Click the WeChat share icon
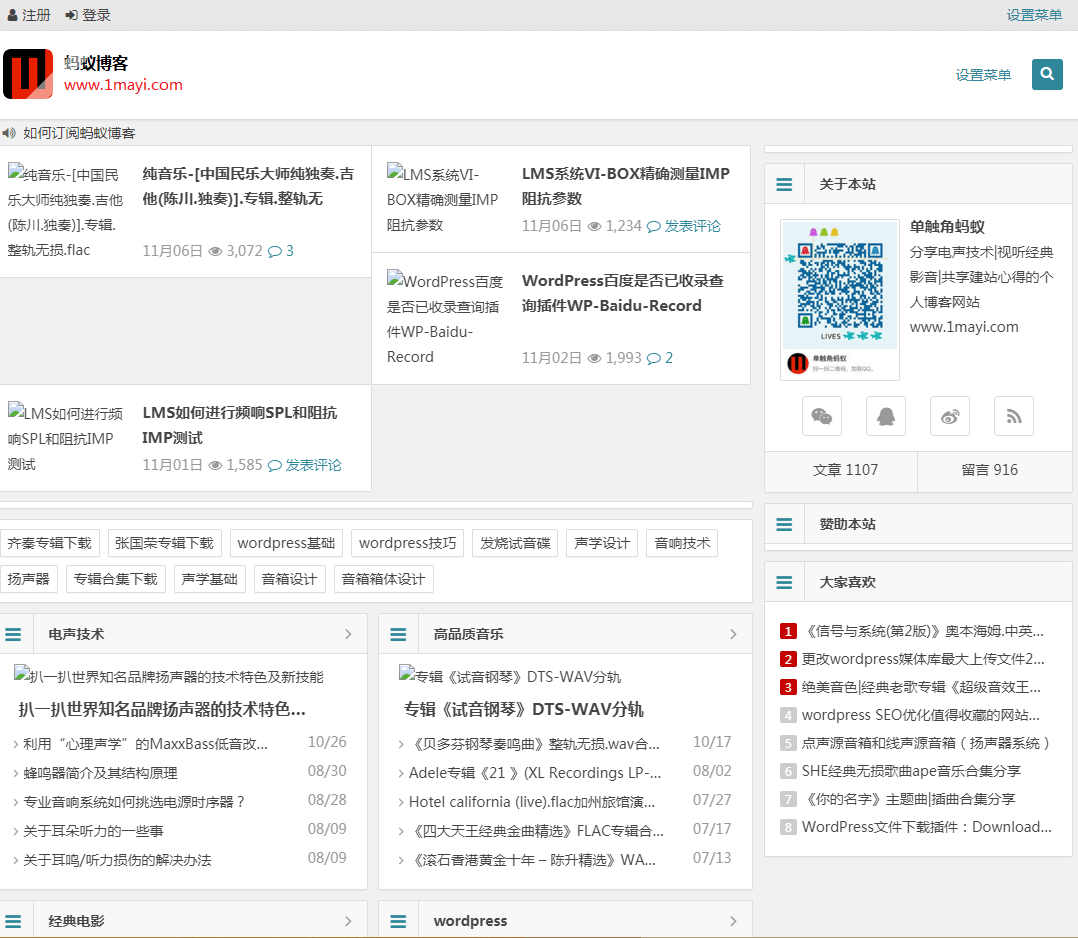This screenshot has height=938, width=1078. pyautogui.click(x=821, y=416)
